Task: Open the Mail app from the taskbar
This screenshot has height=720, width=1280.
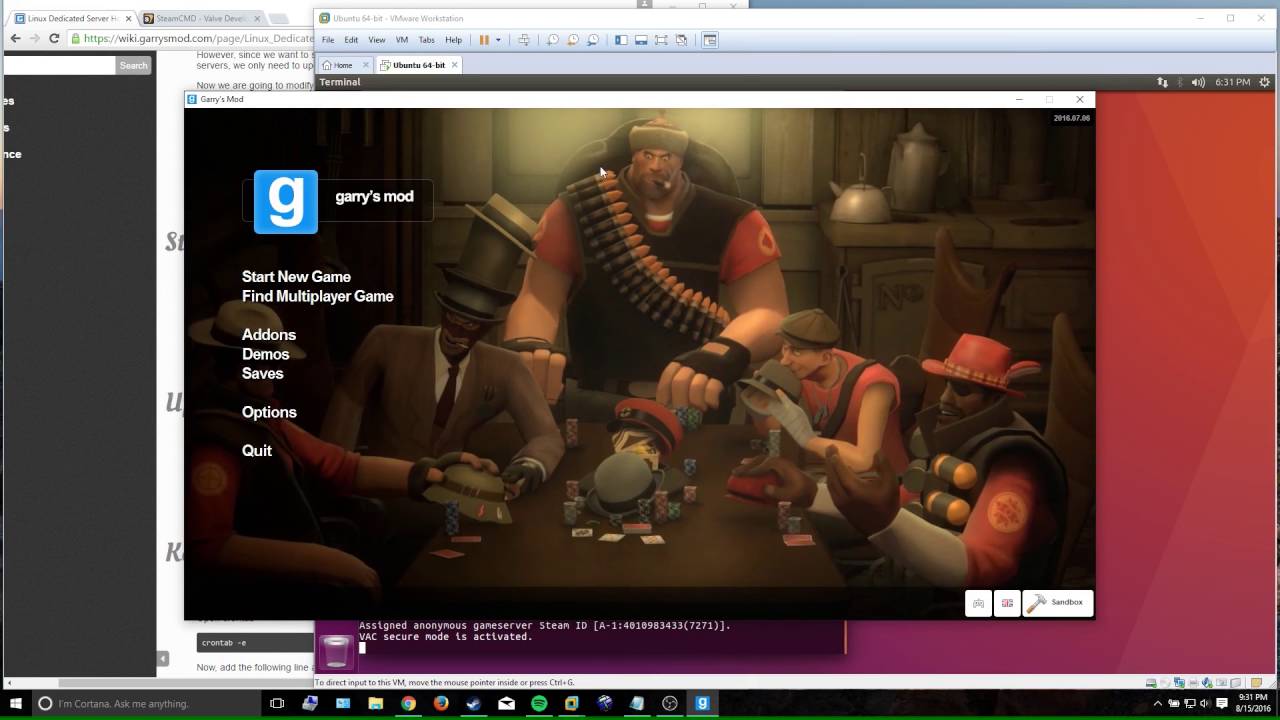Action: point(506,704)
